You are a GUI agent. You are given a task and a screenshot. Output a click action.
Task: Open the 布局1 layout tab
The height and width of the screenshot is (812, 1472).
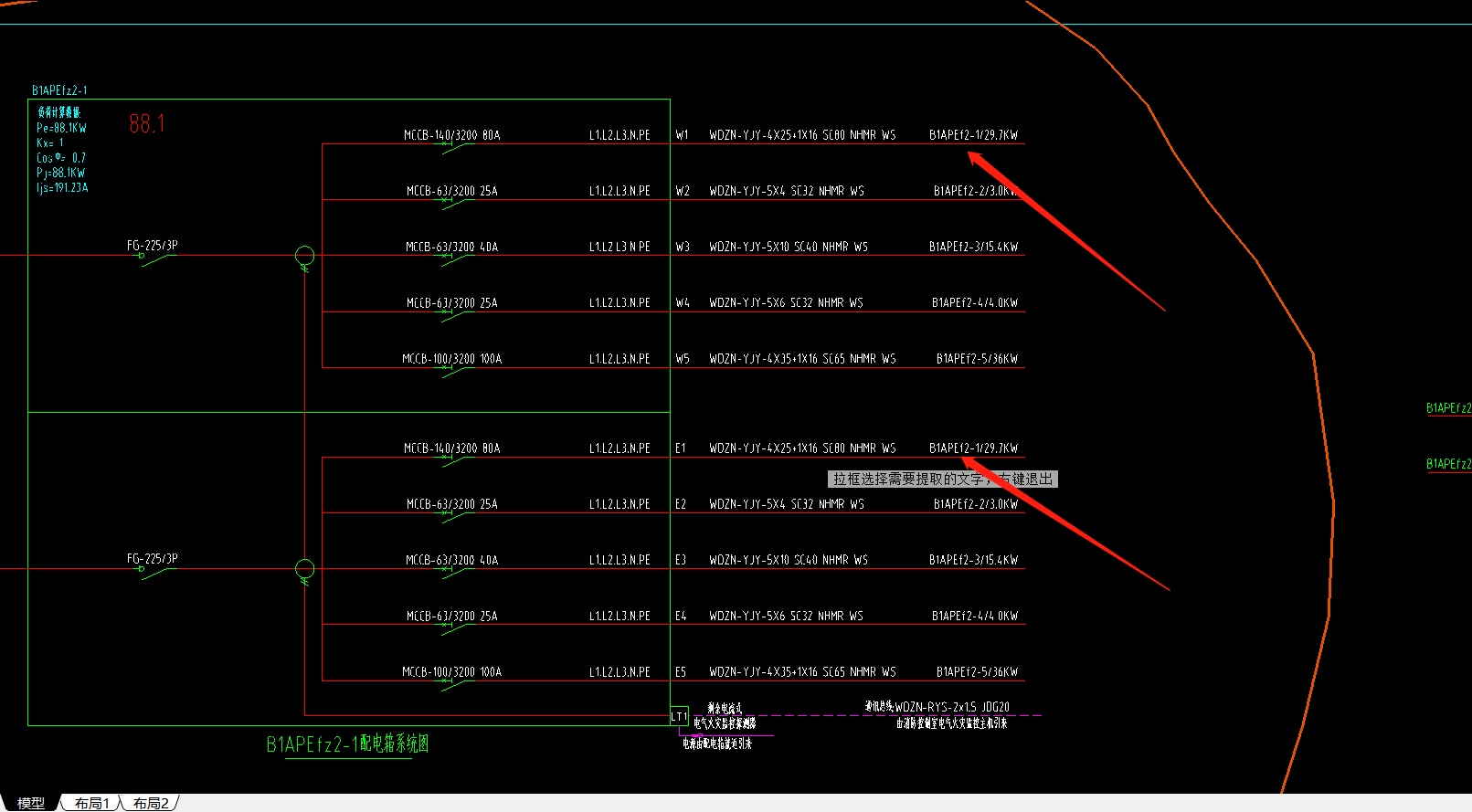click(91, 803)
